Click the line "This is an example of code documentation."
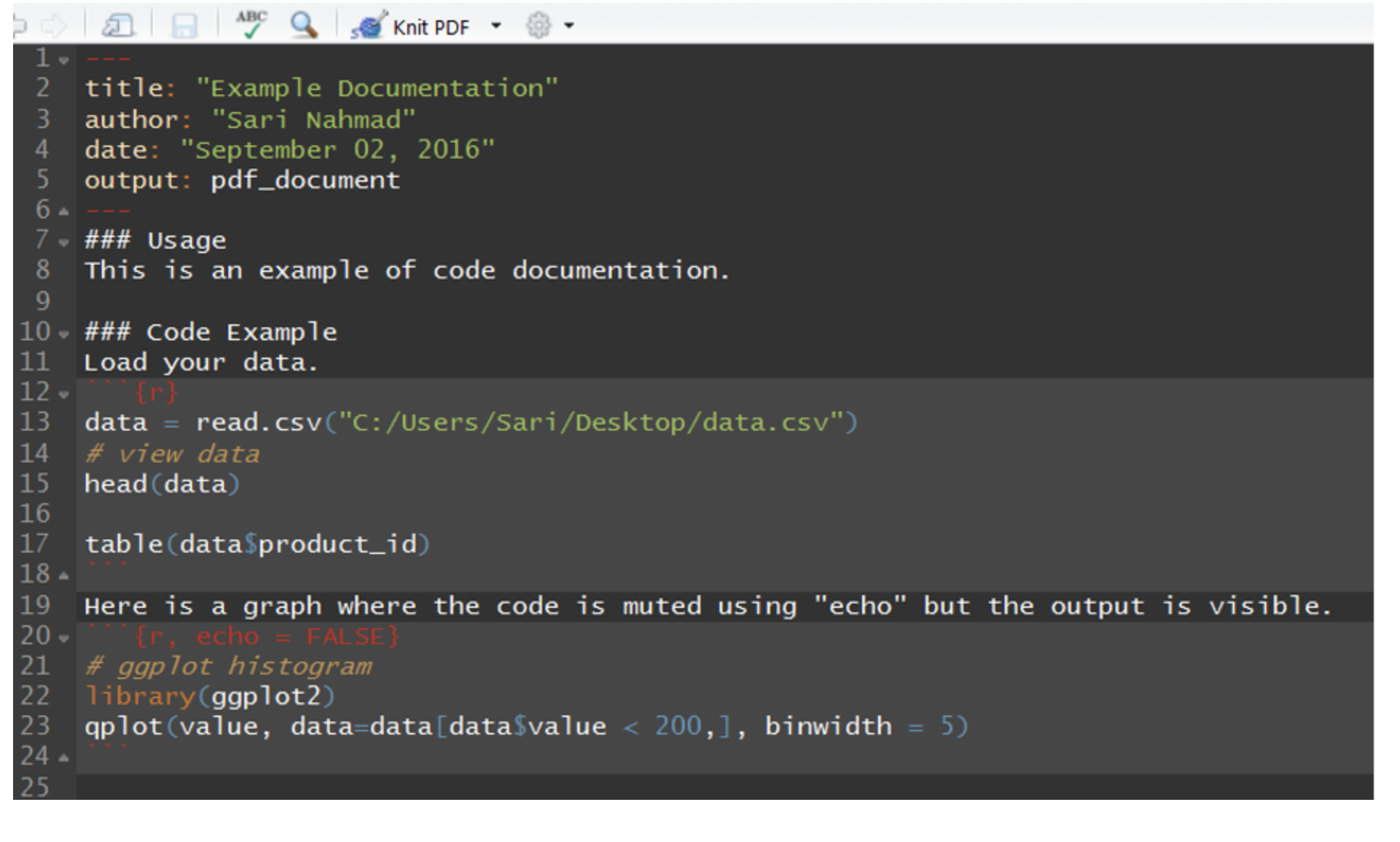This screenshot has width=1400, height=842. 407,270
